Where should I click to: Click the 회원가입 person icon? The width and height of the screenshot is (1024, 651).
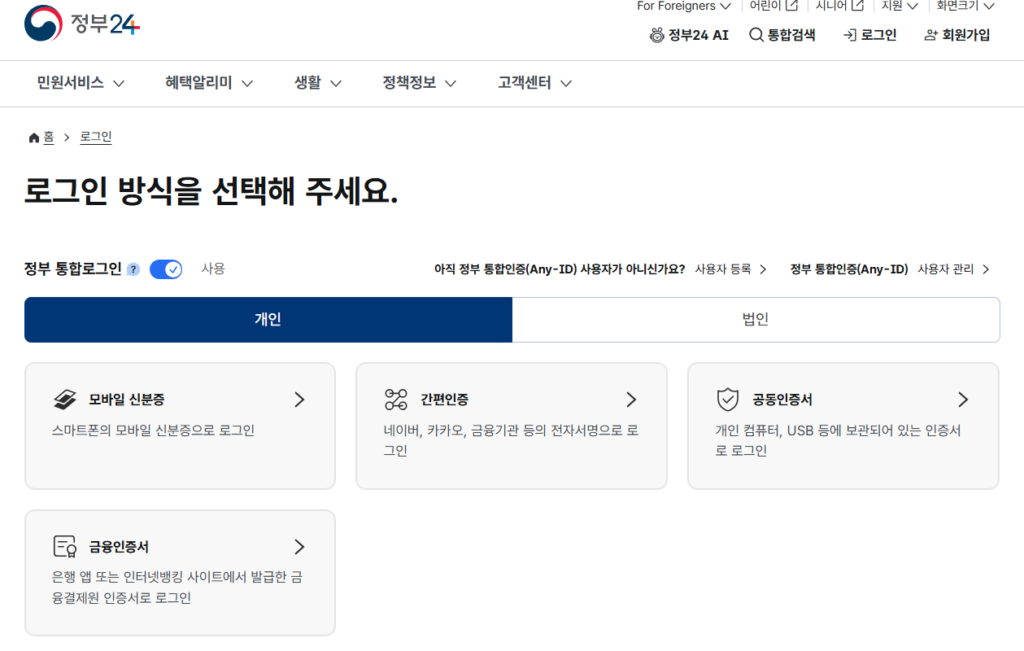pos(930,34)
